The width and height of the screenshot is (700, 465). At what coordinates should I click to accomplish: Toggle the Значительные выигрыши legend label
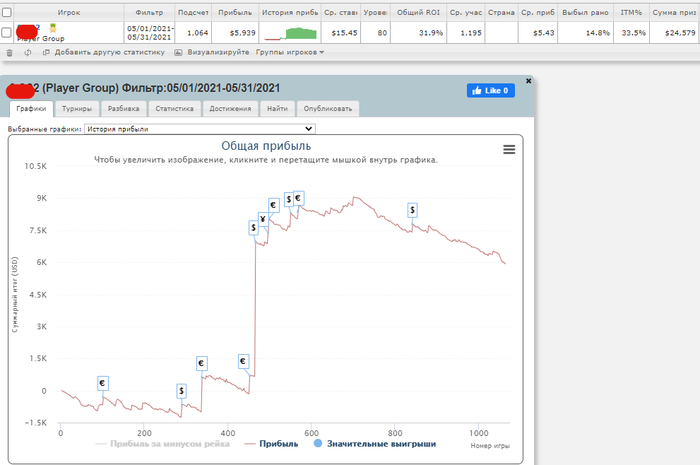click(x=381, y=444)
